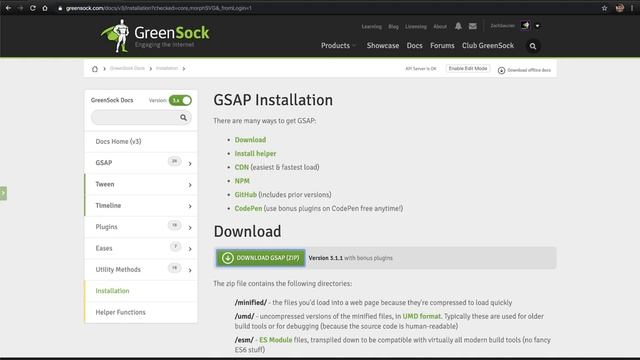Viewport: 640px width, 360px height.
Task: Click the NPM link
Action: pos(242,181)
